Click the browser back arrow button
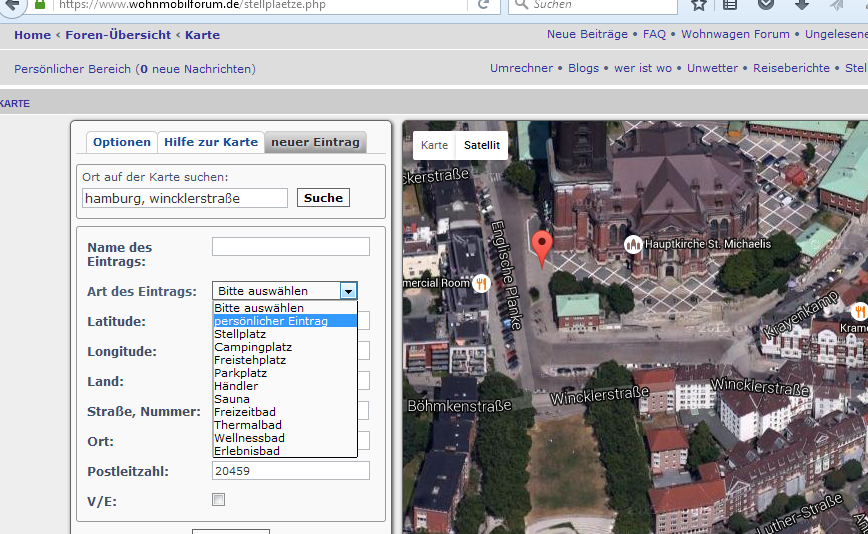This screenshot has width=868, height=534. pyautogui.click(x=12, y=5)
